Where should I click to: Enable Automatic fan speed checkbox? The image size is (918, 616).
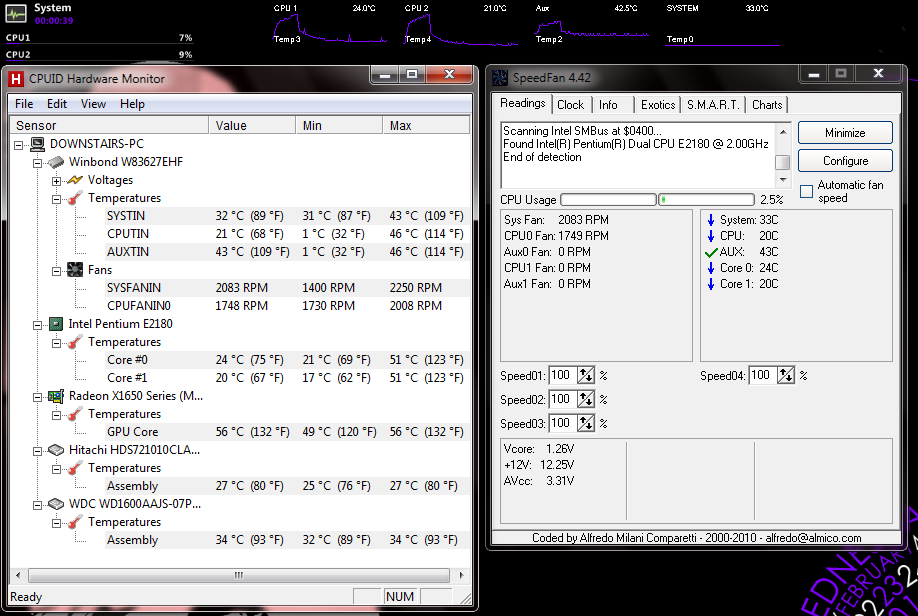click(x=806, y=191)
